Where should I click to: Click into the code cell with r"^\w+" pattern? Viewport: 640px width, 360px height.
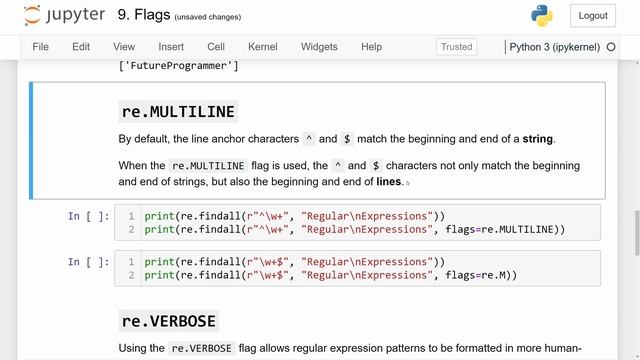pos(357,222)
